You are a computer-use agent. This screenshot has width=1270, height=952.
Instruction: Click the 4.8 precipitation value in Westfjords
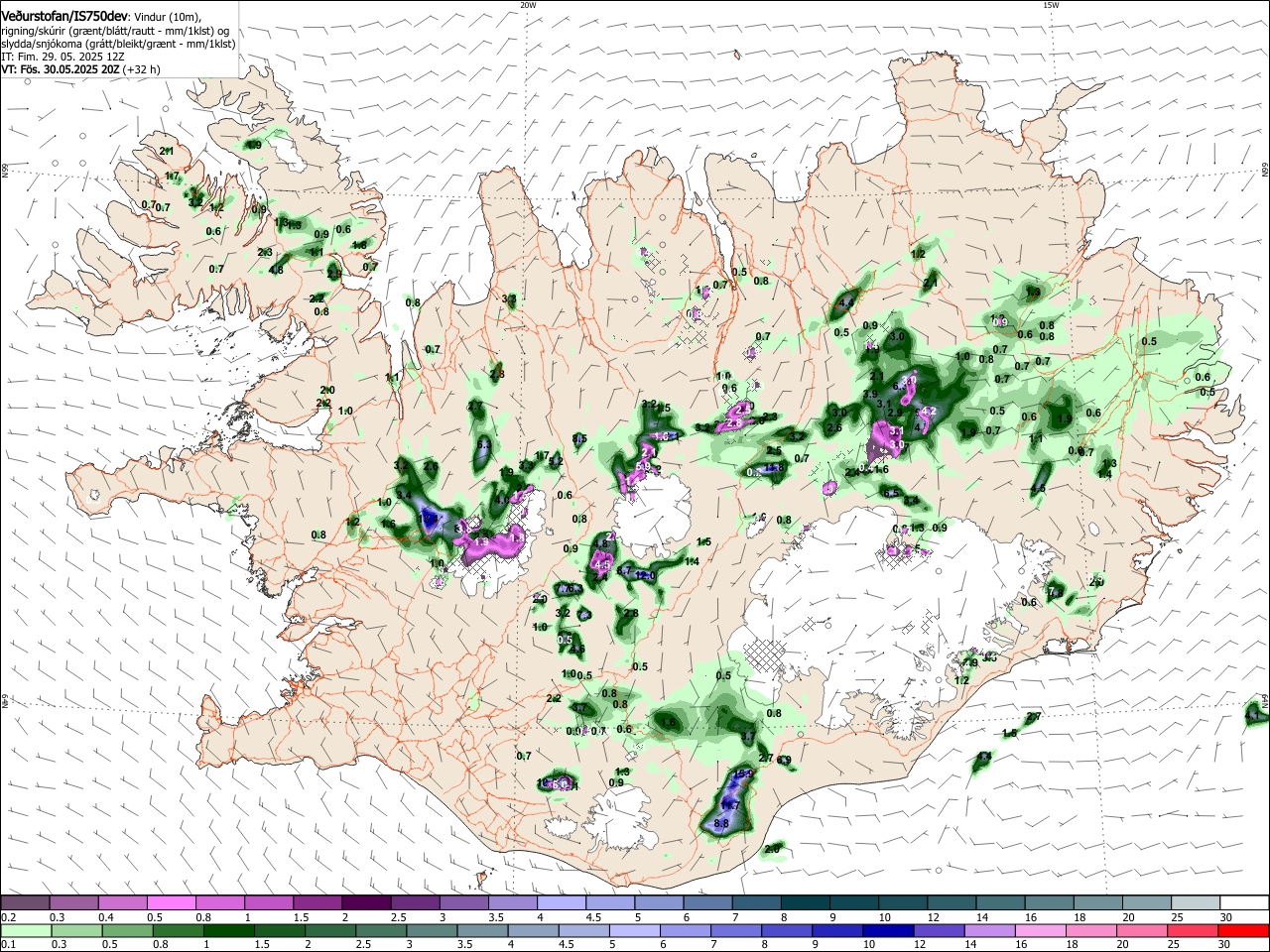click(x=276, y=270)
